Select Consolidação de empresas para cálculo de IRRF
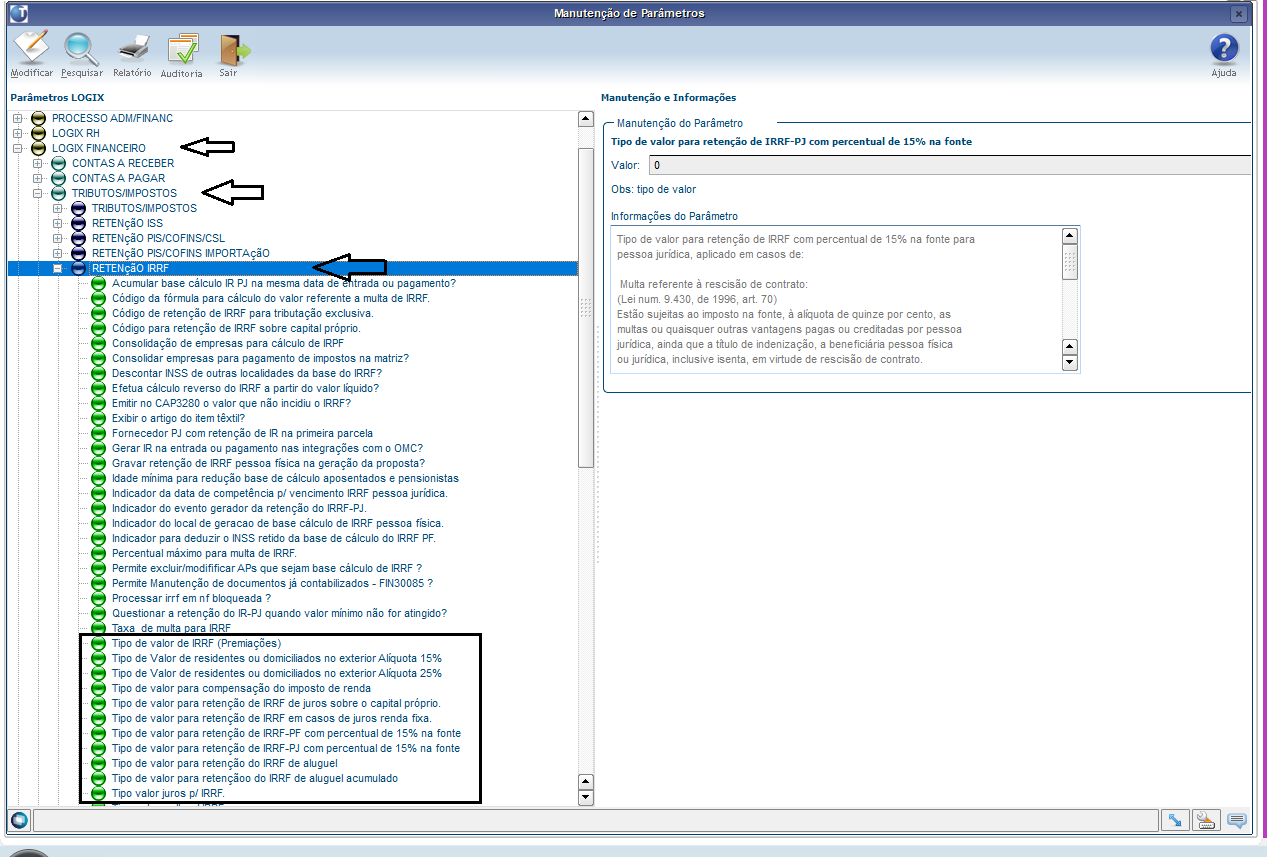This screenshot has width=1267, height=857. pos(228,343)
